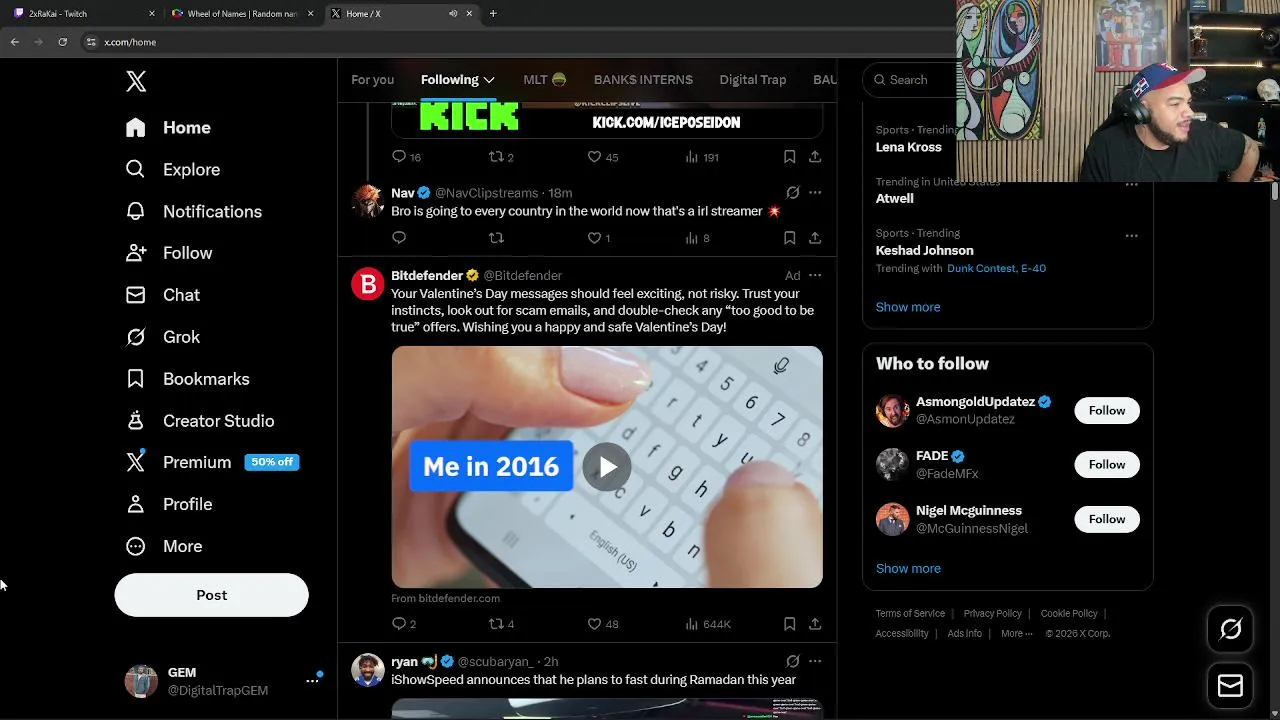This screenshot has width=1280, height=720.
Task: Open options for Atwell trend
Action: tap(1131, 184)
